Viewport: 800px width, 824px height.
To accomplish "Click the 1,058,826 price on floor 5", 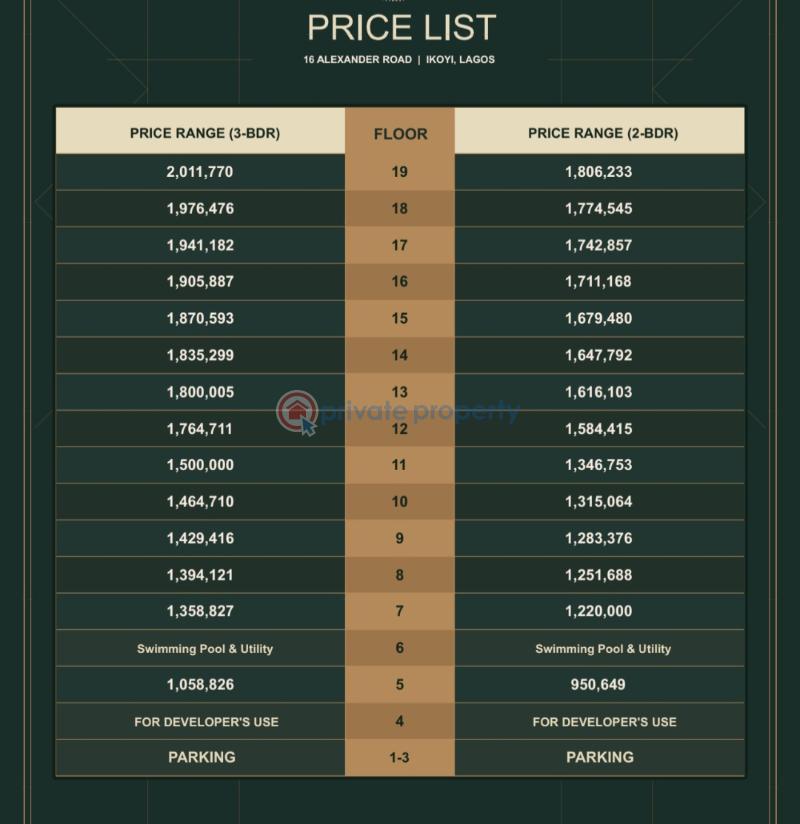I will (200, 685).
